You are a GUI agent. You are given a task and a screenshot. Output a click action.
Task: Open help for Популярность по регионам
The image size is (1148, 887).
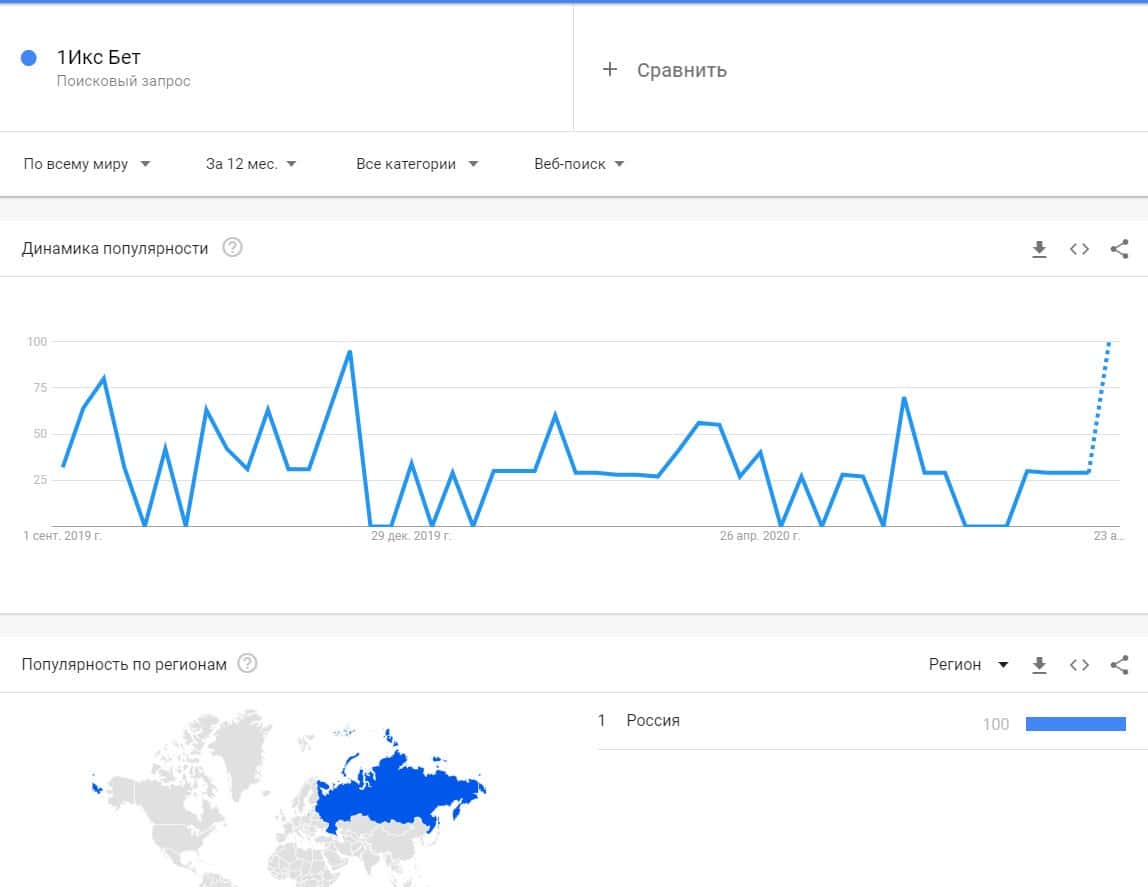coord(247,664)
